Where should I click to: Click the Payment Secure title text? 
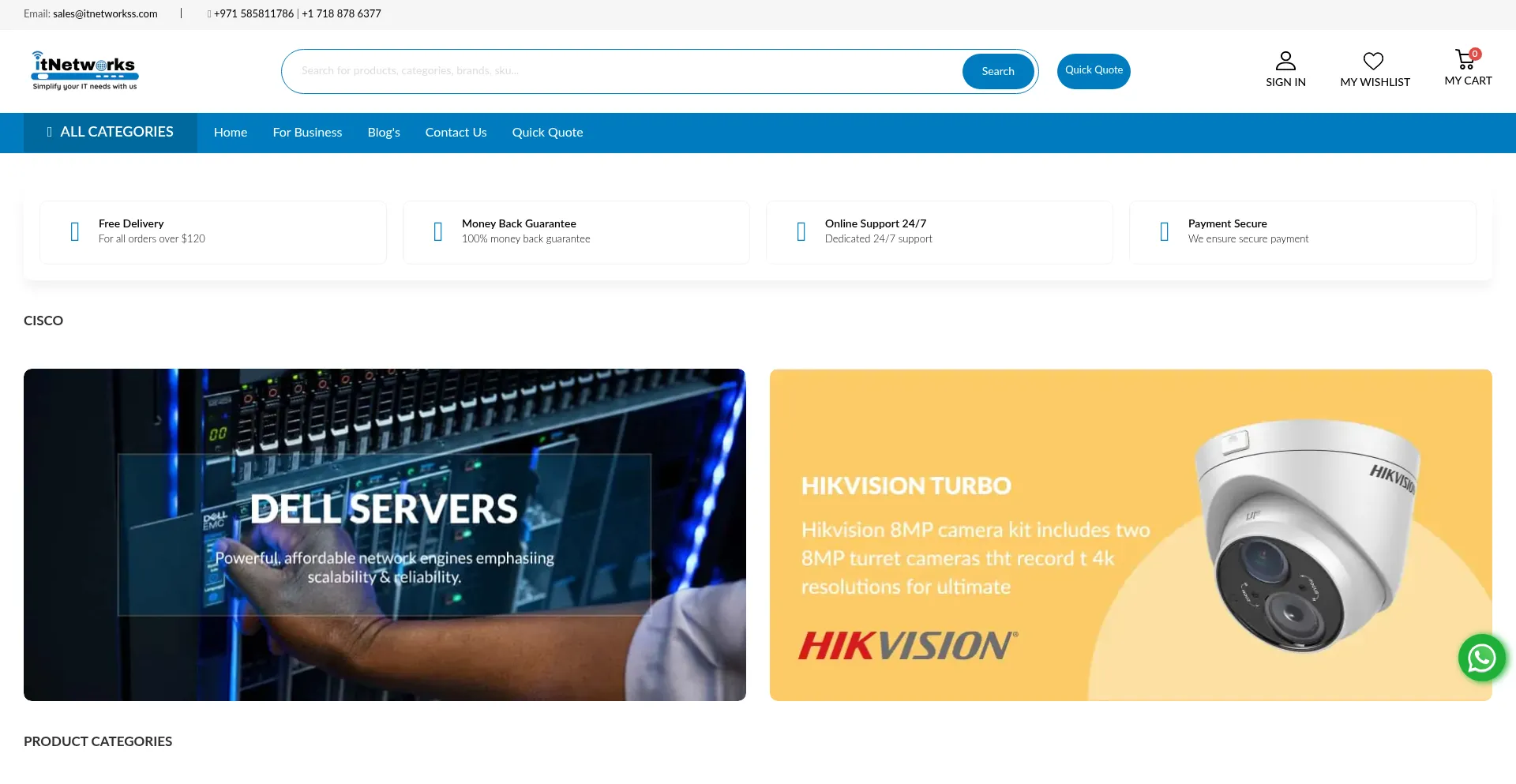pos(1228,223)
